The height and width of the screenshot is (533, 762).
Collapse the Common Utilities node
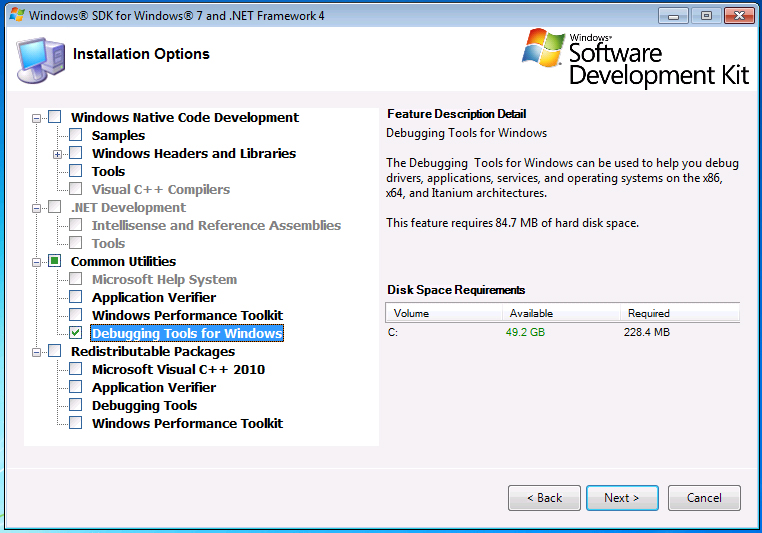36,262
